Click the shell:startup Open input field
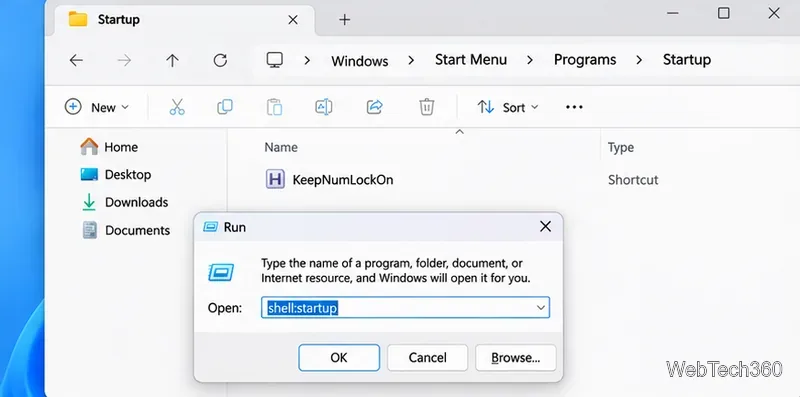This screenshot has width=800, height=397. pyautogui.click(x=405, y=308)
